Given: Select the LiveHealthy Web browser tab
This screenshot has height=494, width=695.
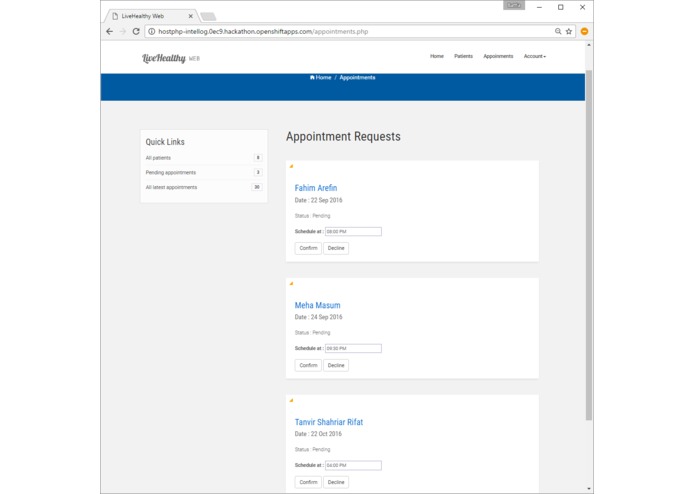Looking at the screenshot, I should pyautogui.click(x=151, y=16).
